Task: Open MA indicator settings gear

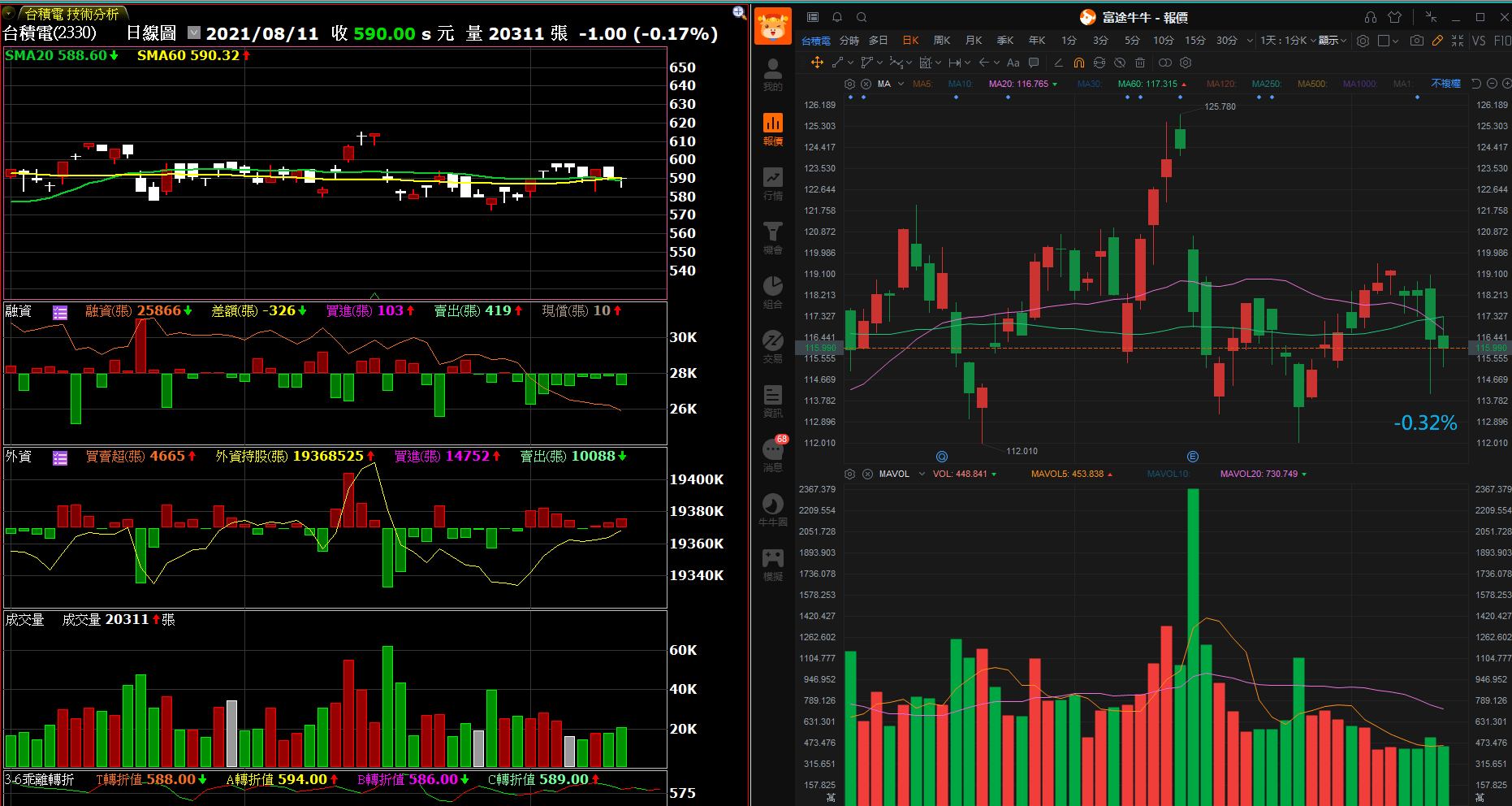Action: tap(849, 84)
